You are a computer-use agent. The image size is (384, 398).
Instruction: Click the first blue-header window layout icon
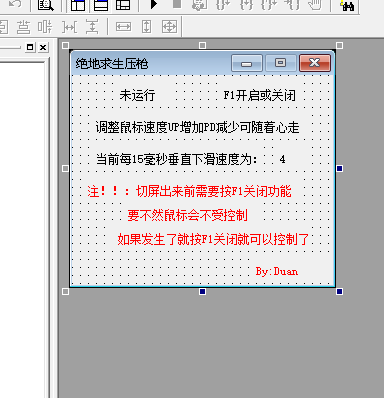click(x=78, y=5)
